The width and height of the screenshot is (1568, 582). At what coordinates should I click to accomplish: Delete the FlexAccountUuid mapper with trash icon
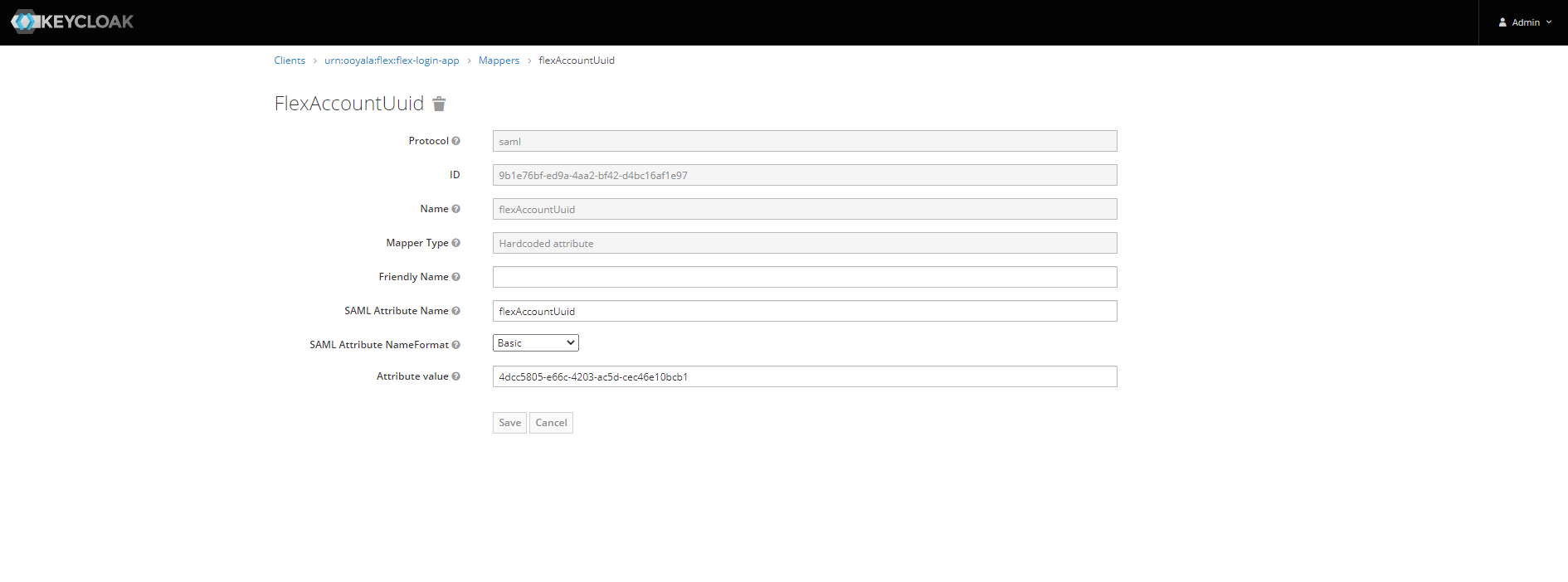coord(439,104)
